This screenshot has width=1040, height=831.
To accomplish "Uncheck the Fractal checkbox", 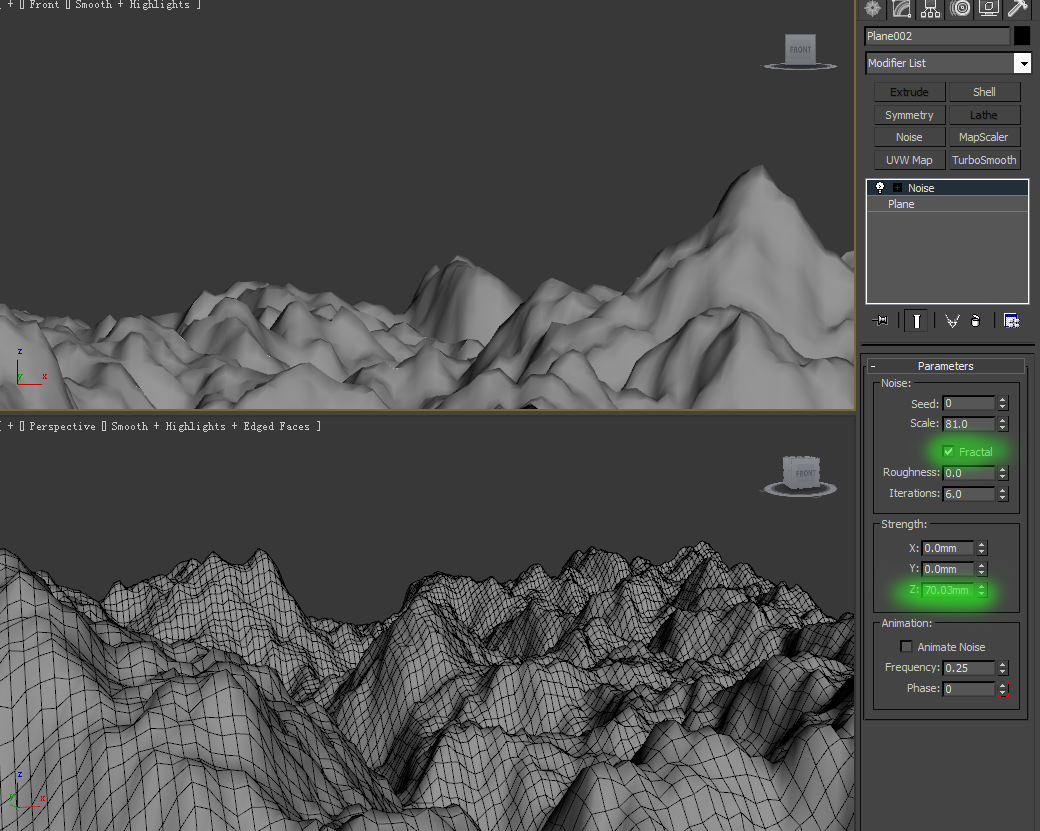I will tap(948, 452).
